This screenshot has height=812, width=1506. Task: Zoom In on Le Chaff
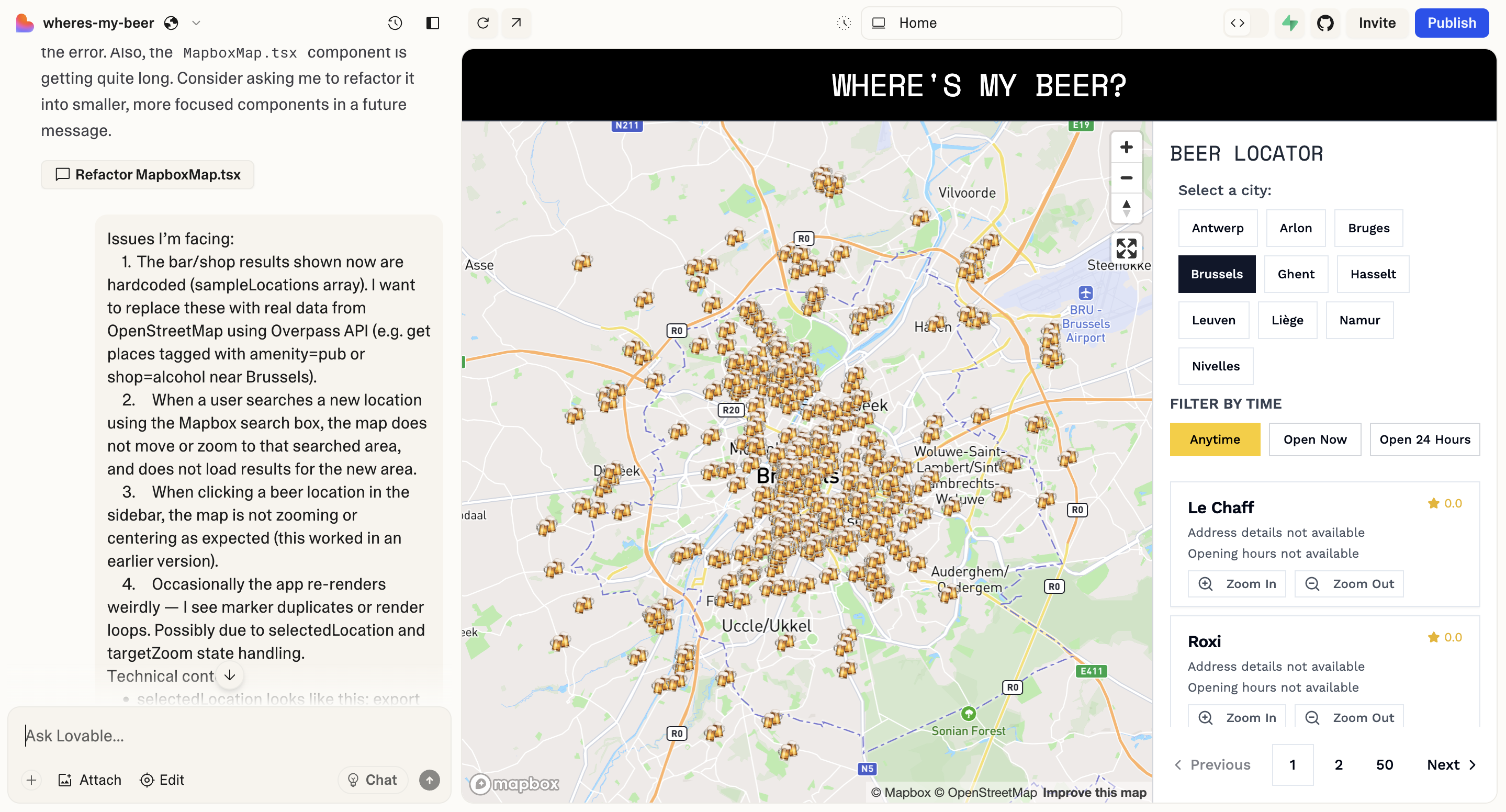point(1237,584)
